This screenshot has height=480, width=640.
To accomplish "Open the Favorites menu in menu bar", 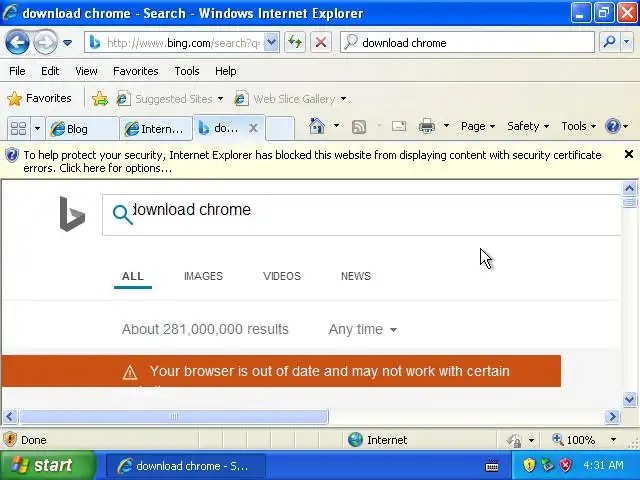I will [x=136, y=71].
